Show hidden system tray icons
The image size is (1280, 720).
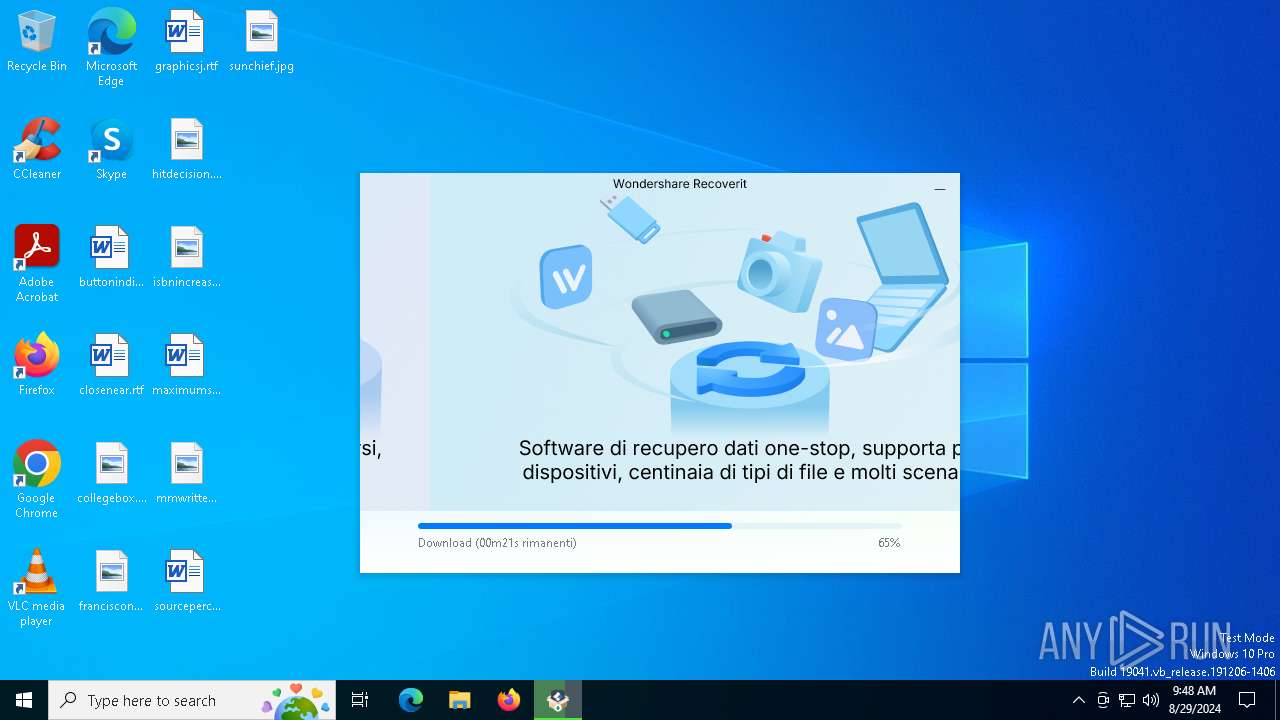1078,700
